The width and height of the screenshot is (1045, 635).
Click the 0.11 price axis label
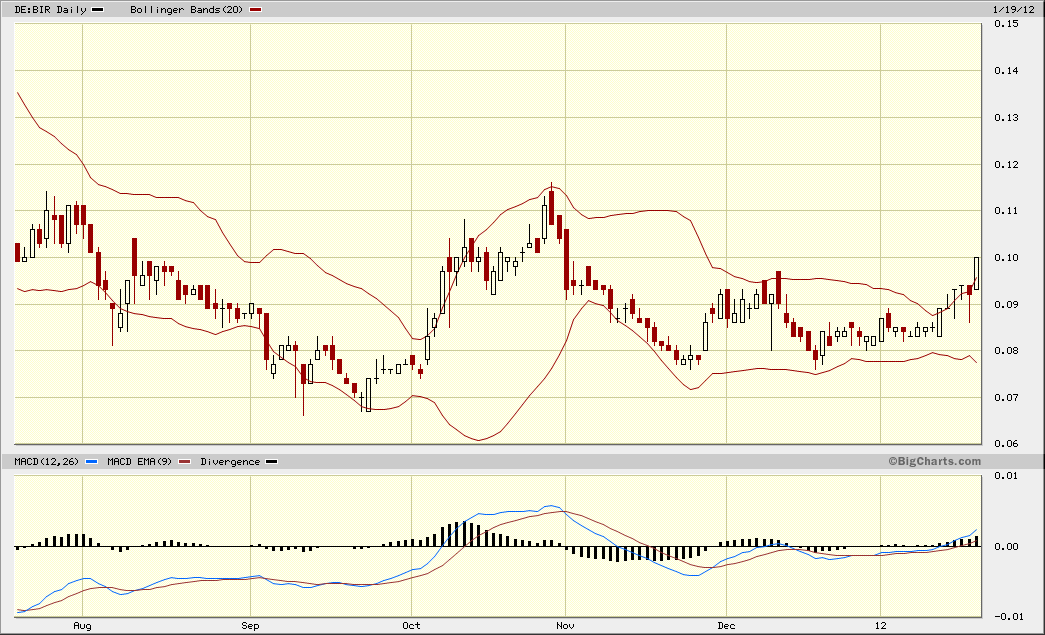[1006, 211]
